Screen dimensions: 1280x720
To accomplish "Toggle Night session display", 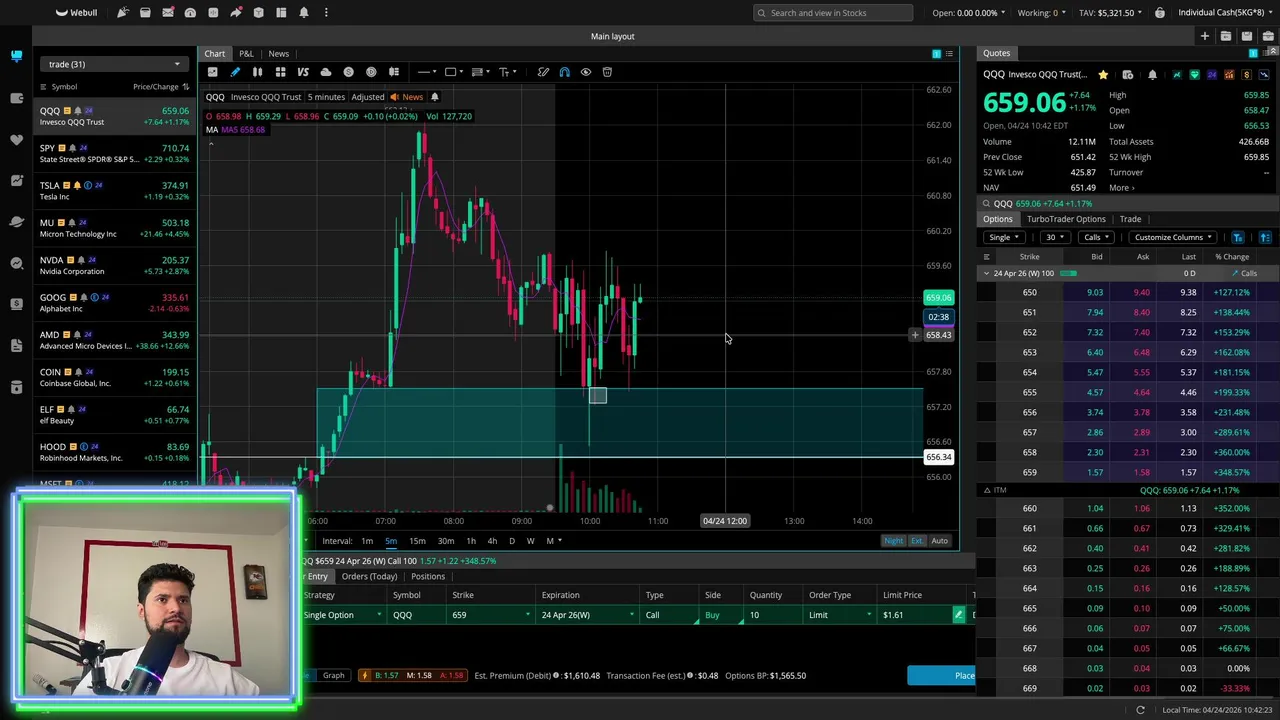I will pos(894,541).
